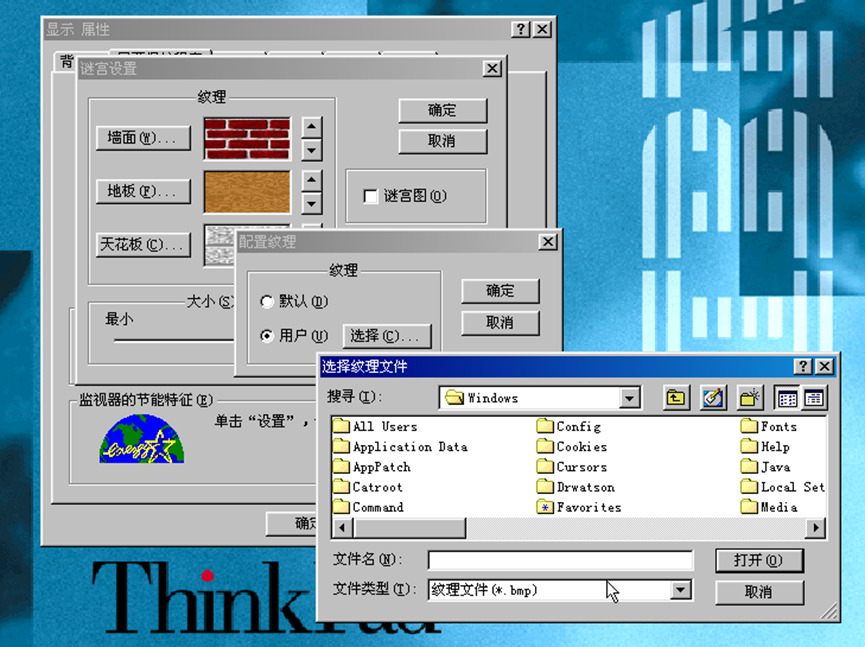Viewport: 865px width, 647px height.
Task: Switch to details view icon
Action: [814, 398]
